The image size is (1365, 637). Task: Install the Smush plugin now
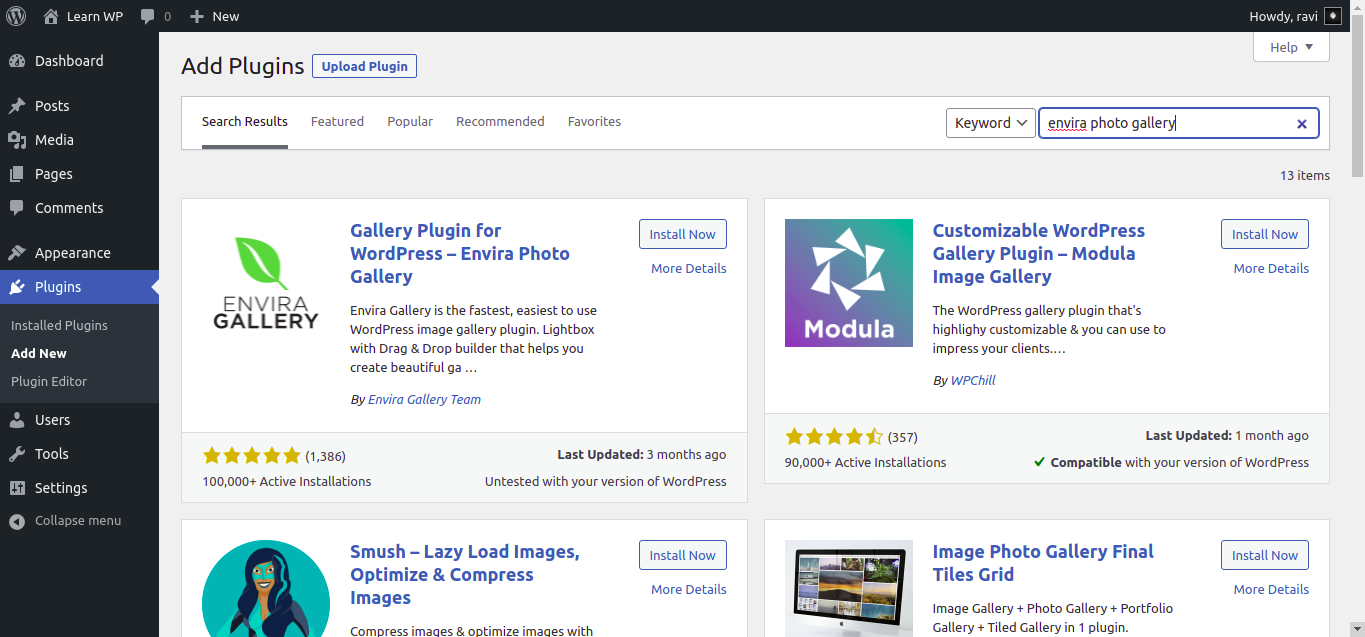click(x=683, y=555)
